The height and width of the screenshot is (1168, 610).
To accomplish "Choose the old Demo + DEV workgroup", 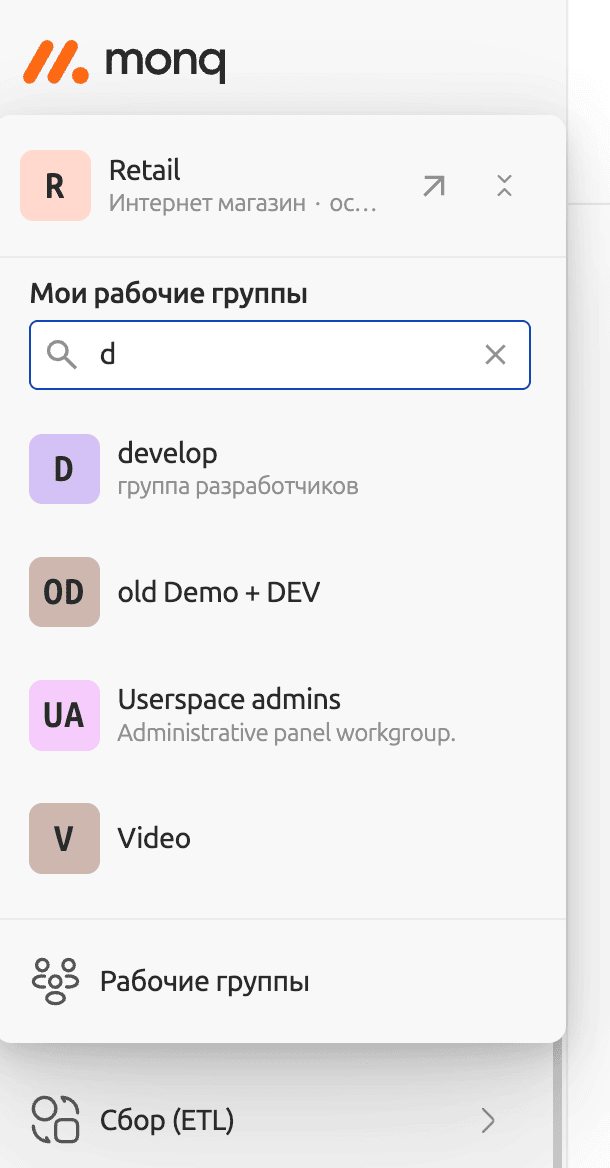I will tap(219, 592).
